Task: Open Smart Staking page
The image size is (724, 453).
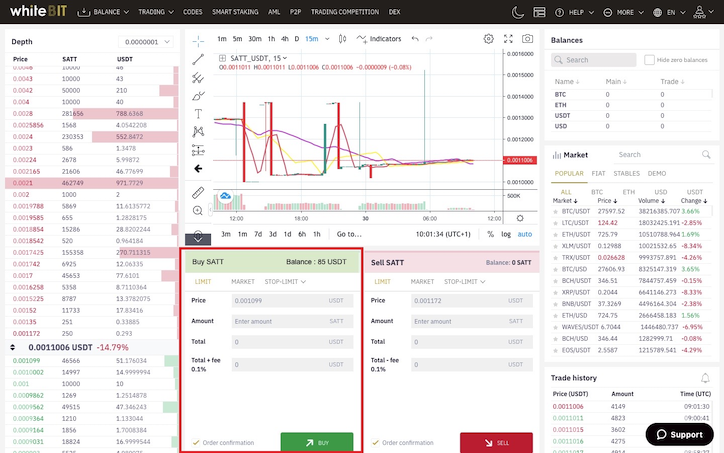Action: coord(235,12)
